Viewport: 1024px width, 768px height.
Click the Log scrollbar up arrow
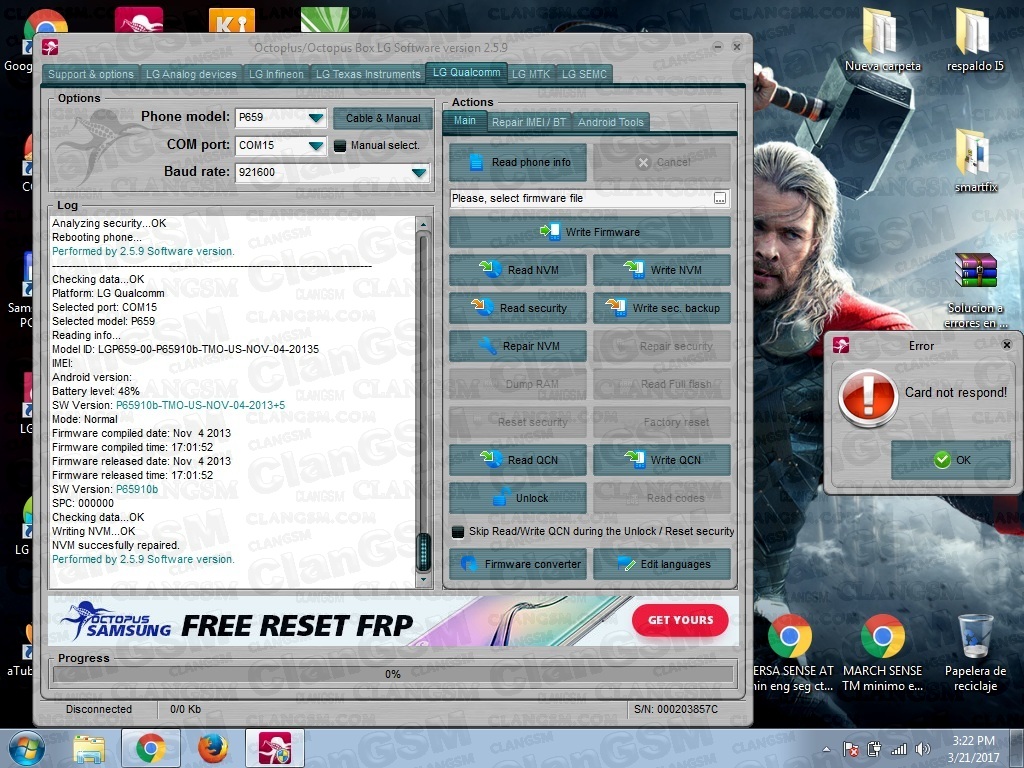click(423, 224)
